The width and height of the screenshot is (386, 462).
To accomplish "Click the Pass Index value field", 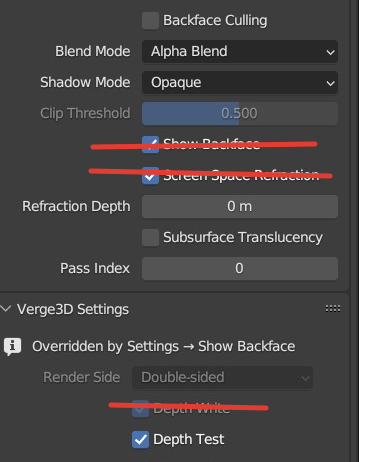I will (x=240, y=268).
